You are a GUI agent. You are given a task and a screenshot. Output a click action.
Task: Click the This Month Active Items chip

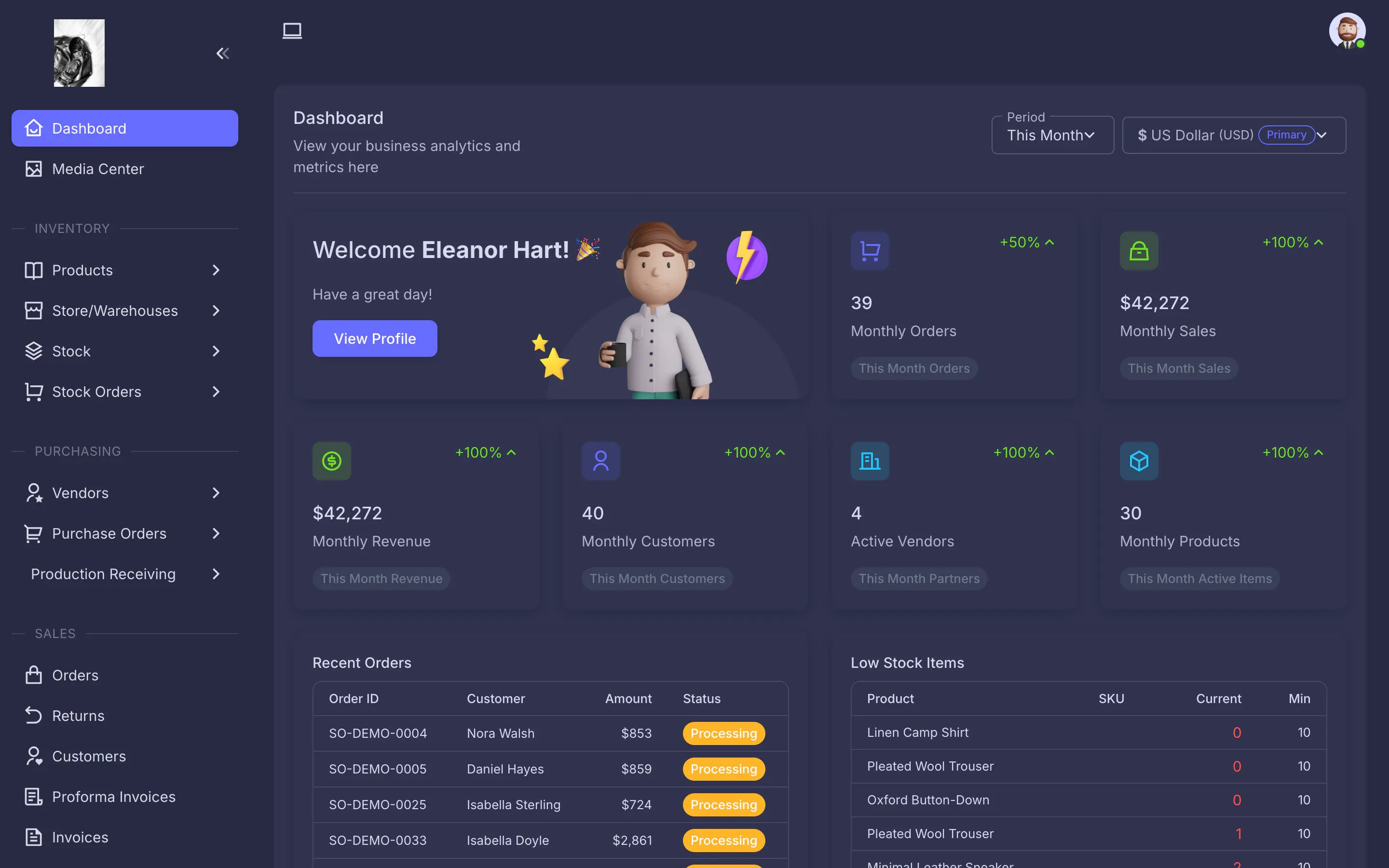pyautogui.click(x=1199, y=579)
